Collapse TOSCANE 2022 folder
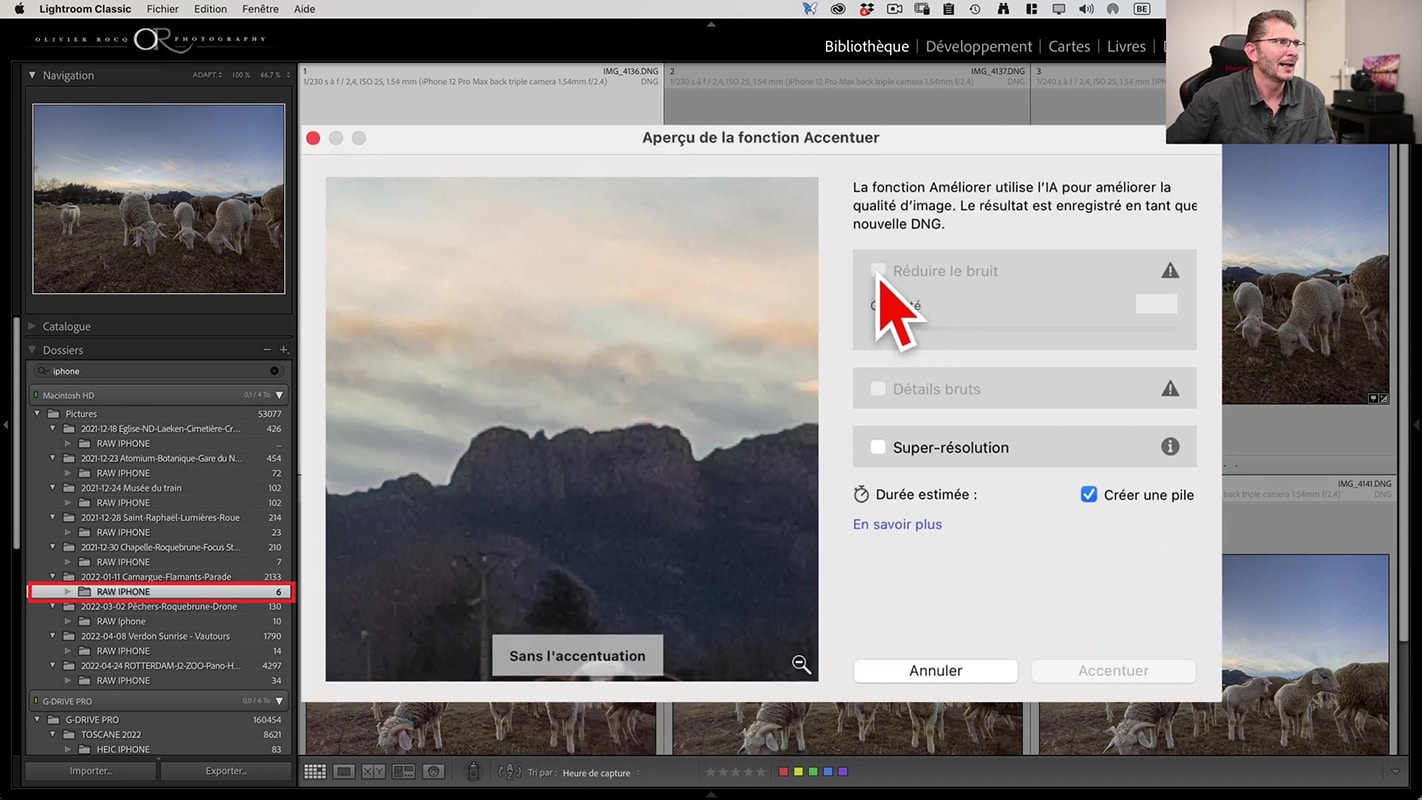Viewport: 1422px width, 800px height. [x=53, y=735]
